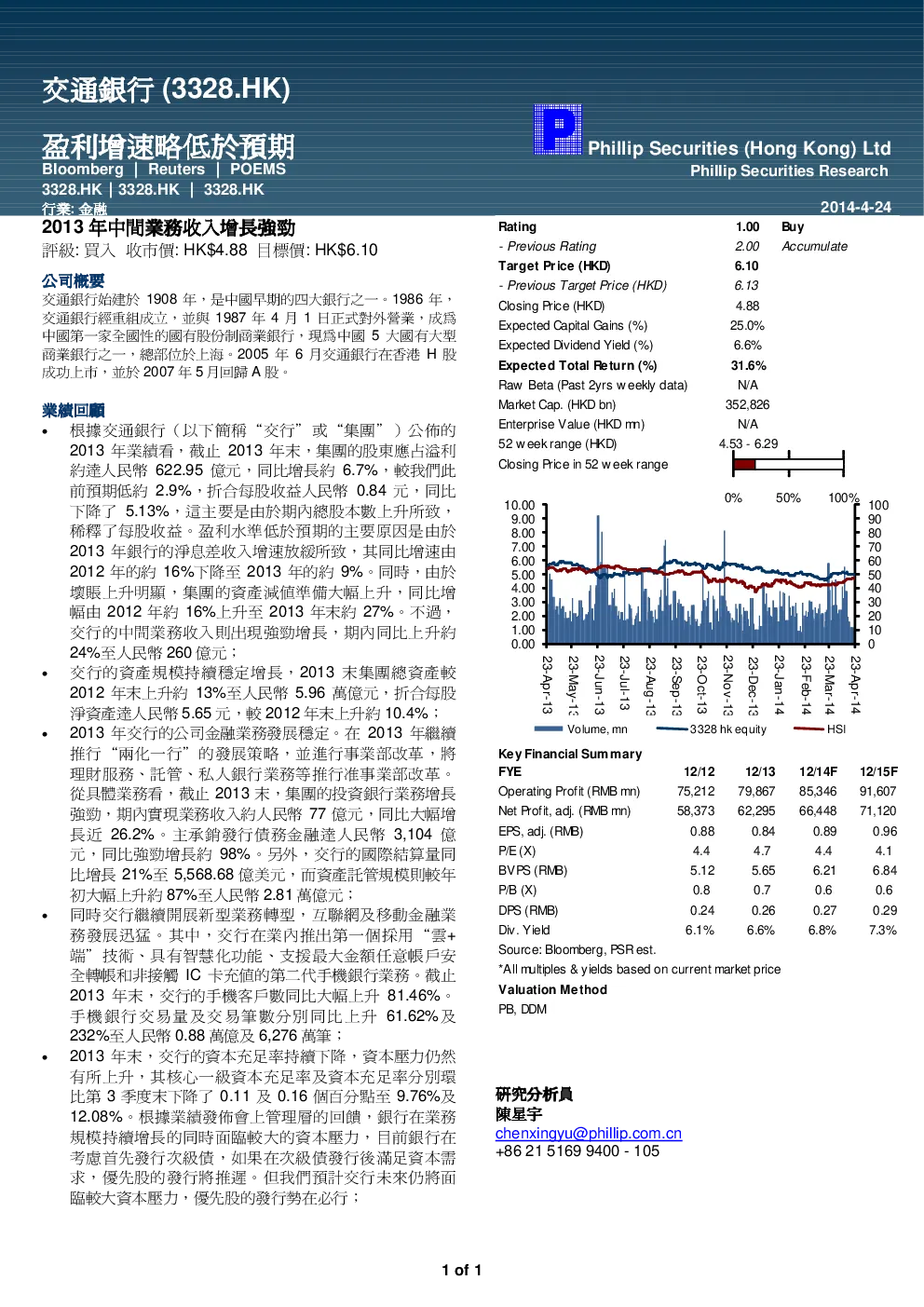This screenshot has height=1307, width=924.
Task: Select the 'Source: Bloomberg, PSR est.' note
Action: click(x=577, y=949)
